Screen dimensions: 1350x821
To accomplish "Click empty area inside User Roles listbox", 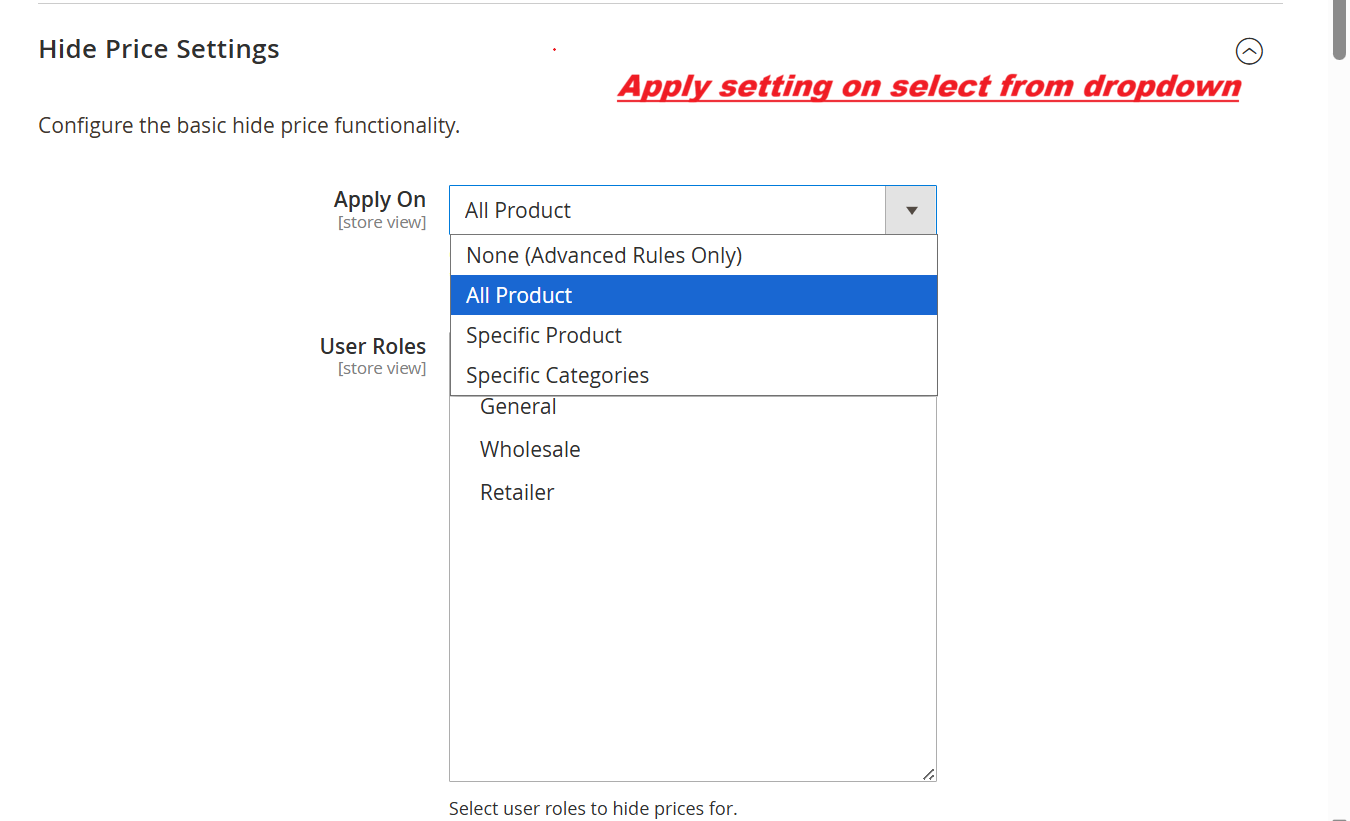I will 692,640.
